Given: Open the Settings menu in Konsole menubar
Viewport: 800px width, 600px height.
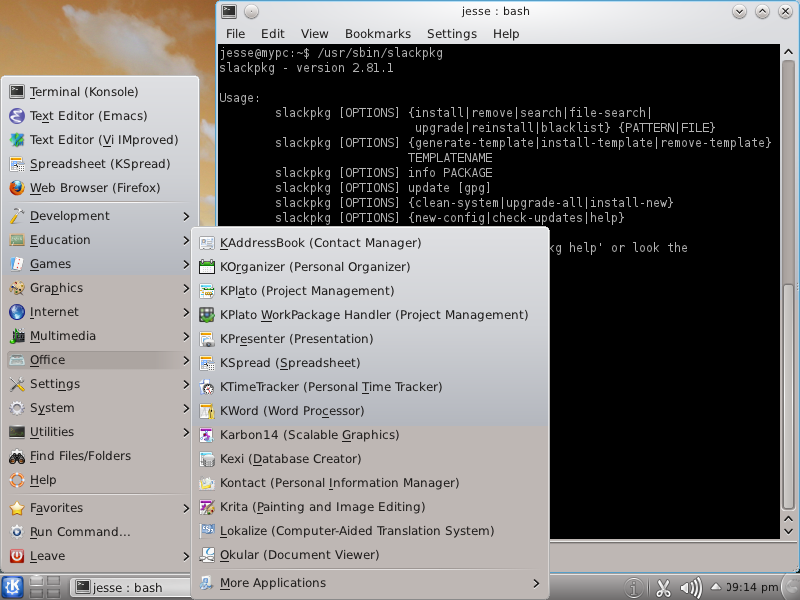Looking at the screenshot, I should coord(451,33).
